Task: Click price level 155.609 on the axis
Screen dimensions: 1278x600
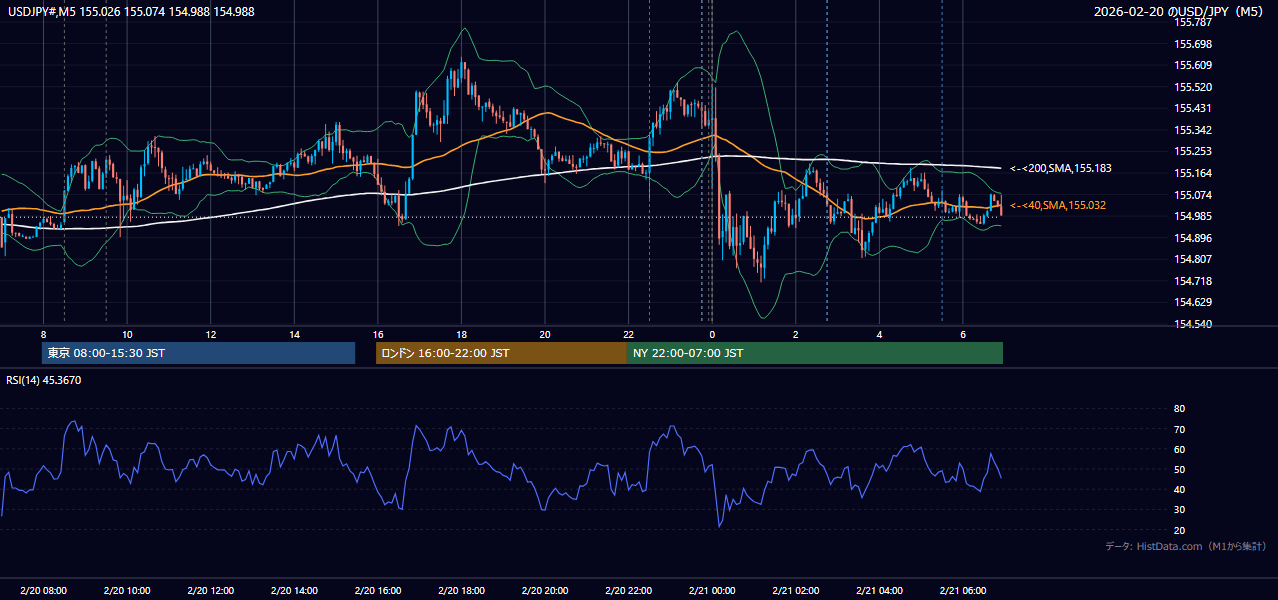Action: (1193, 65)
